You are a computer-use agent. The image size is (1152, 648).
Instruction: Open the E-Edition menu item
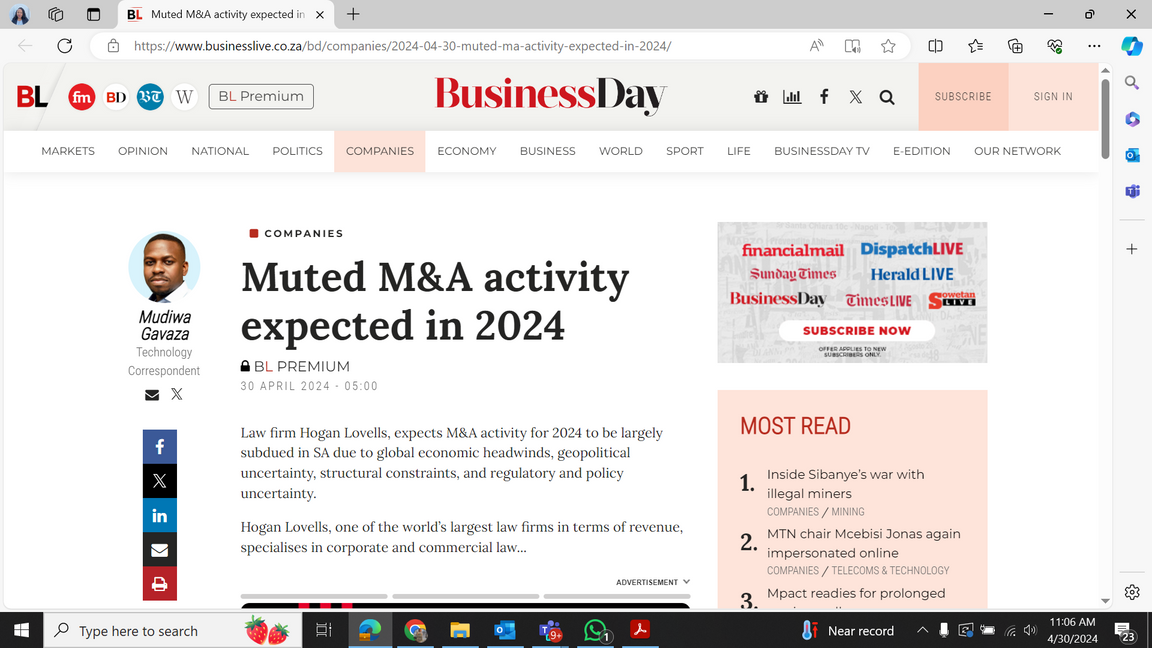[x=921, y=151]
